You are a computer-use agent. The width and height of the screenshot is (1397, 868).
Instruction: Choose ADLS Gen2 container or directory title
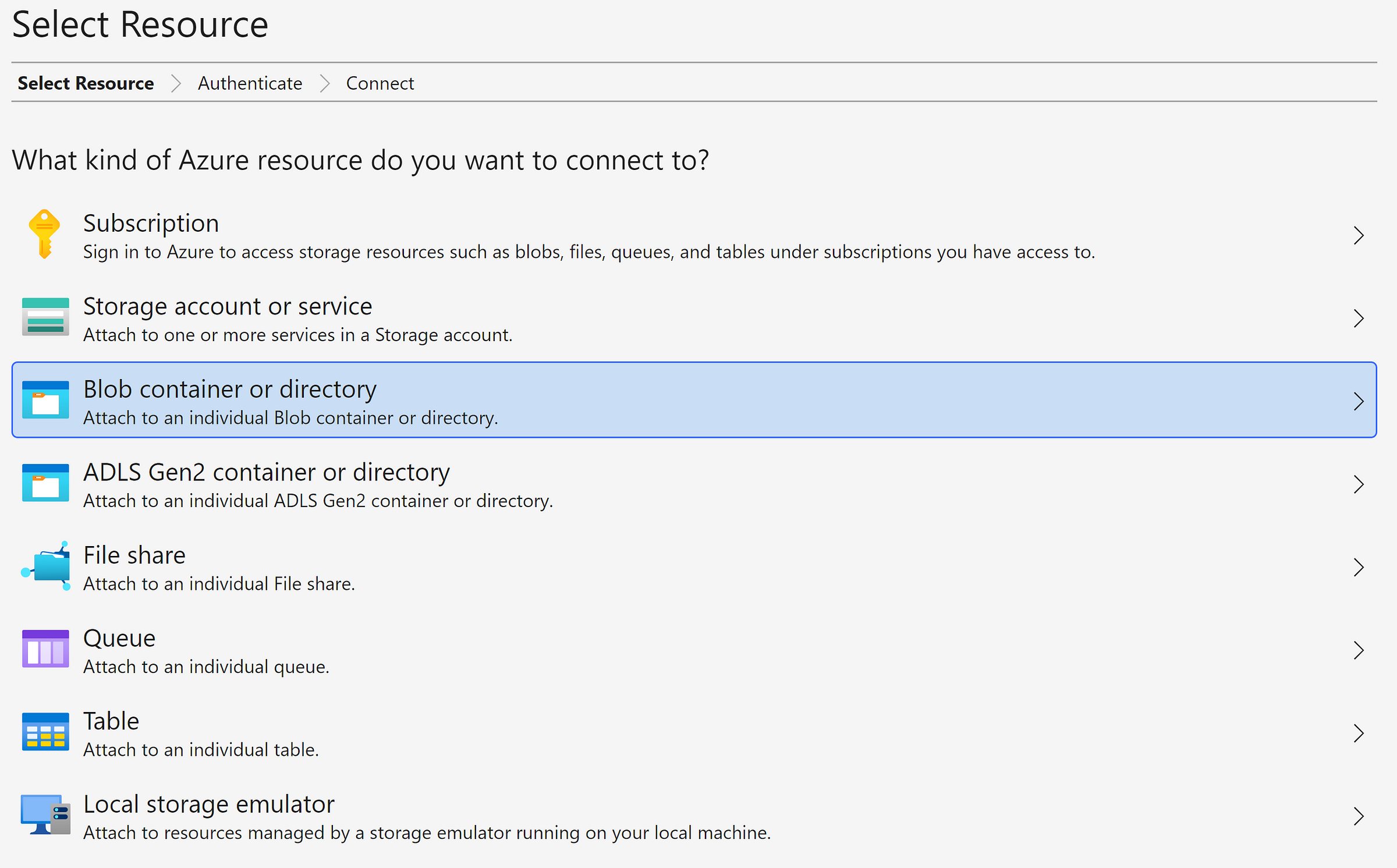[267, 473]
